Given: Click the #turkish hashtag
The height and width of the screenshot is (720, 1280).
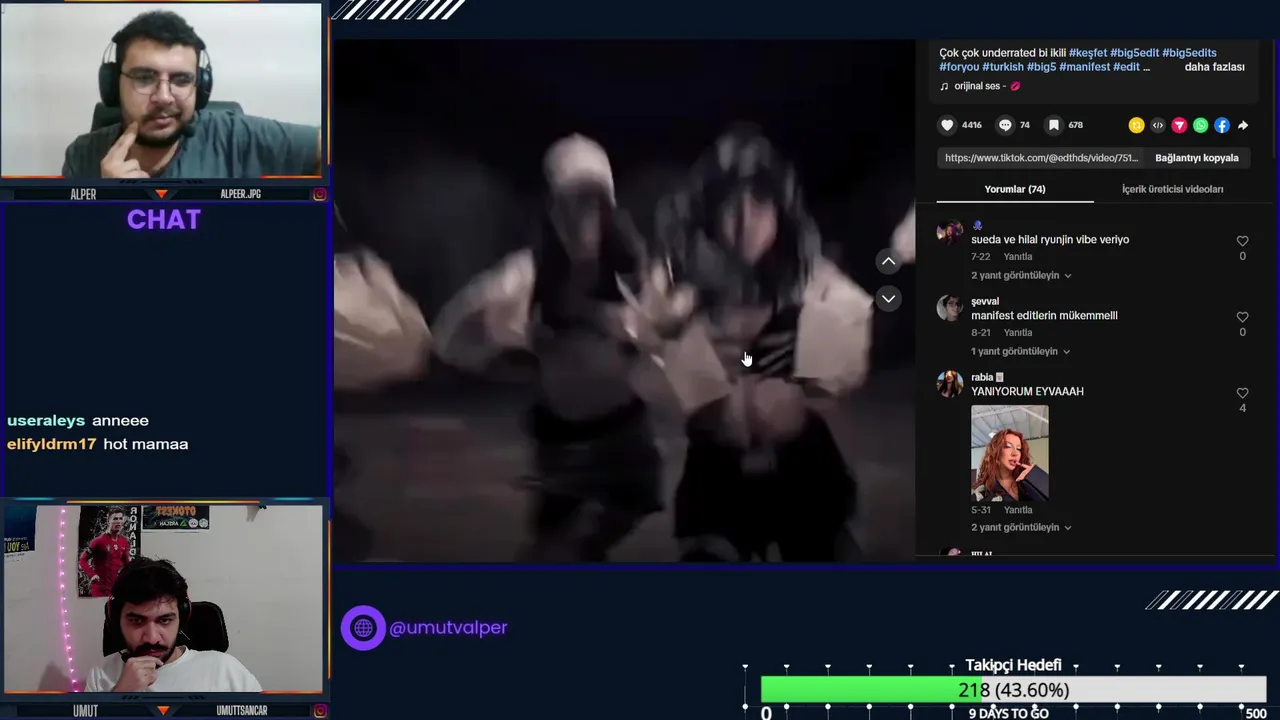Looking at the screenshot, I should [x=1003, y=67].
